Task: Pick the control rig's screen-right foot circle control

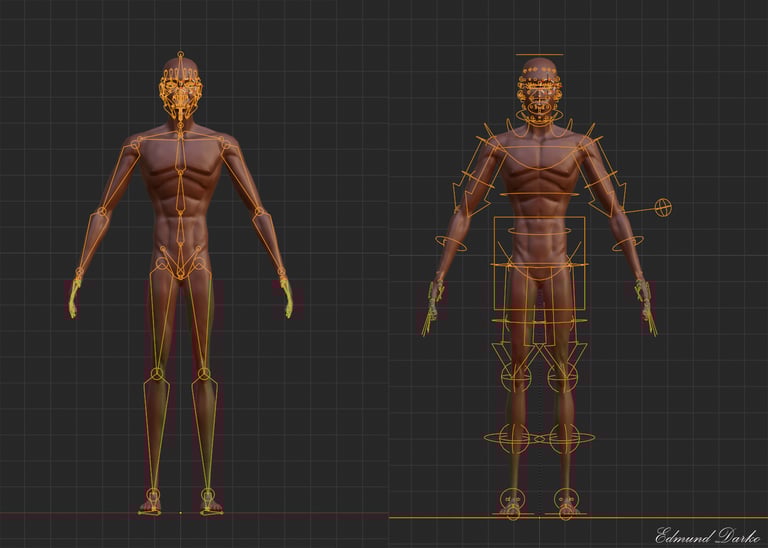Action: click(x=566, y=500)
